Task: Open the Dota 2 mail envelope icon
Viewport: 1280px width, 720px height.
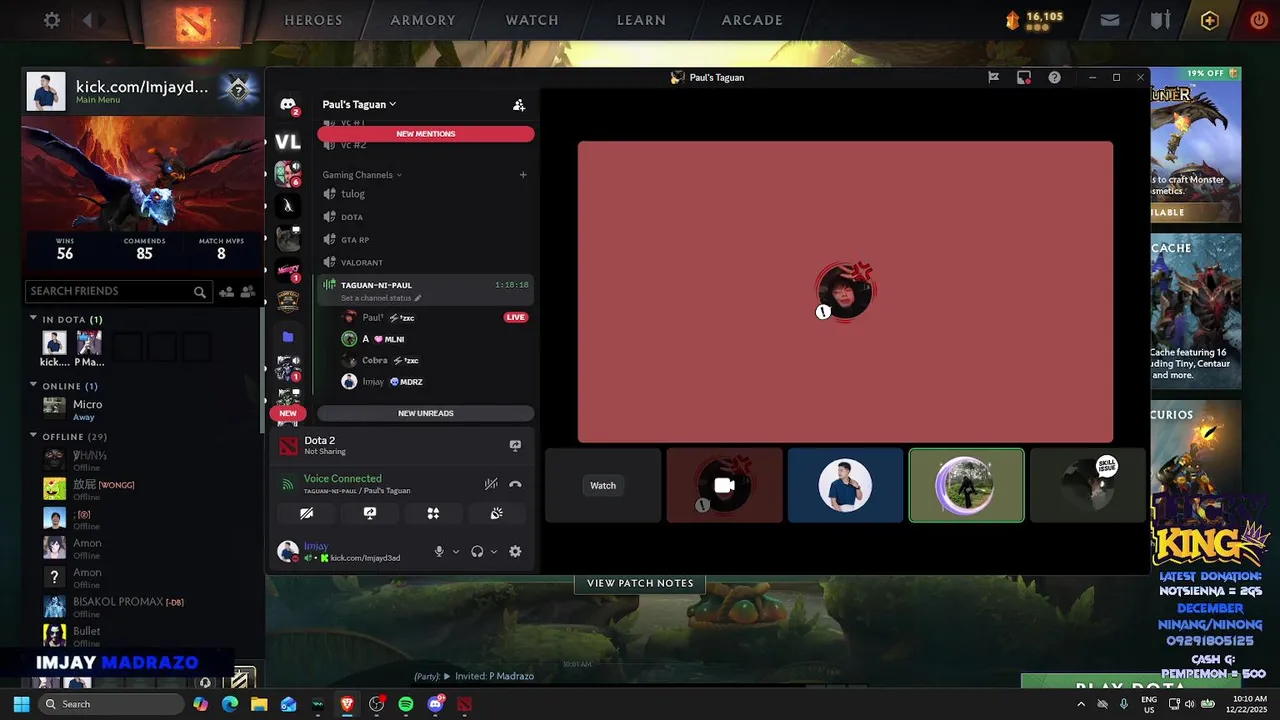Action: pos(1110,20)
